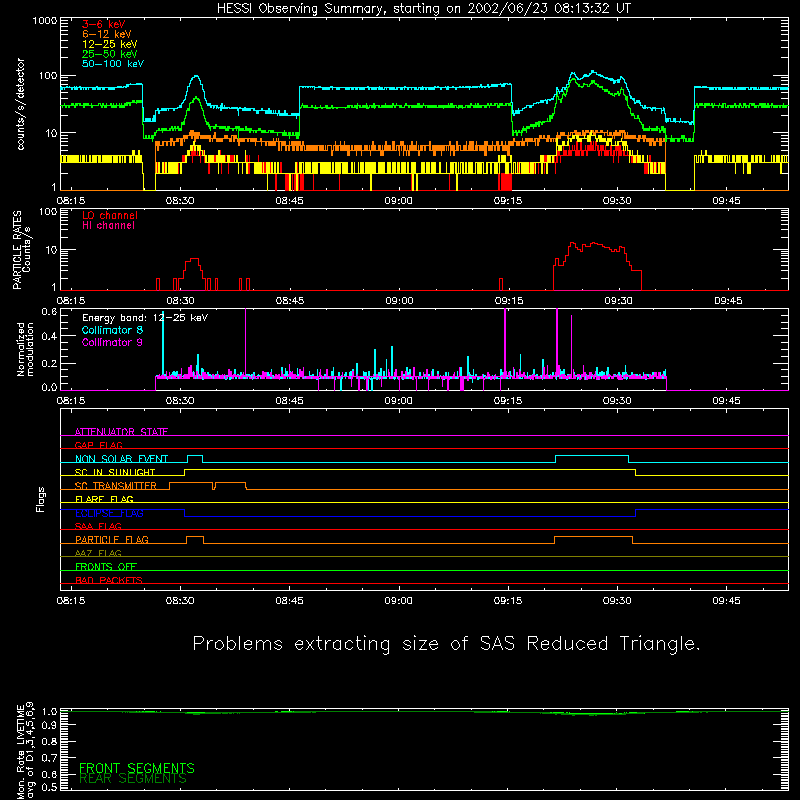Viewport: 800px width, 800px height.
Task: Click the "Collimator 9" legend label
Action: click(x=112, y=342)
